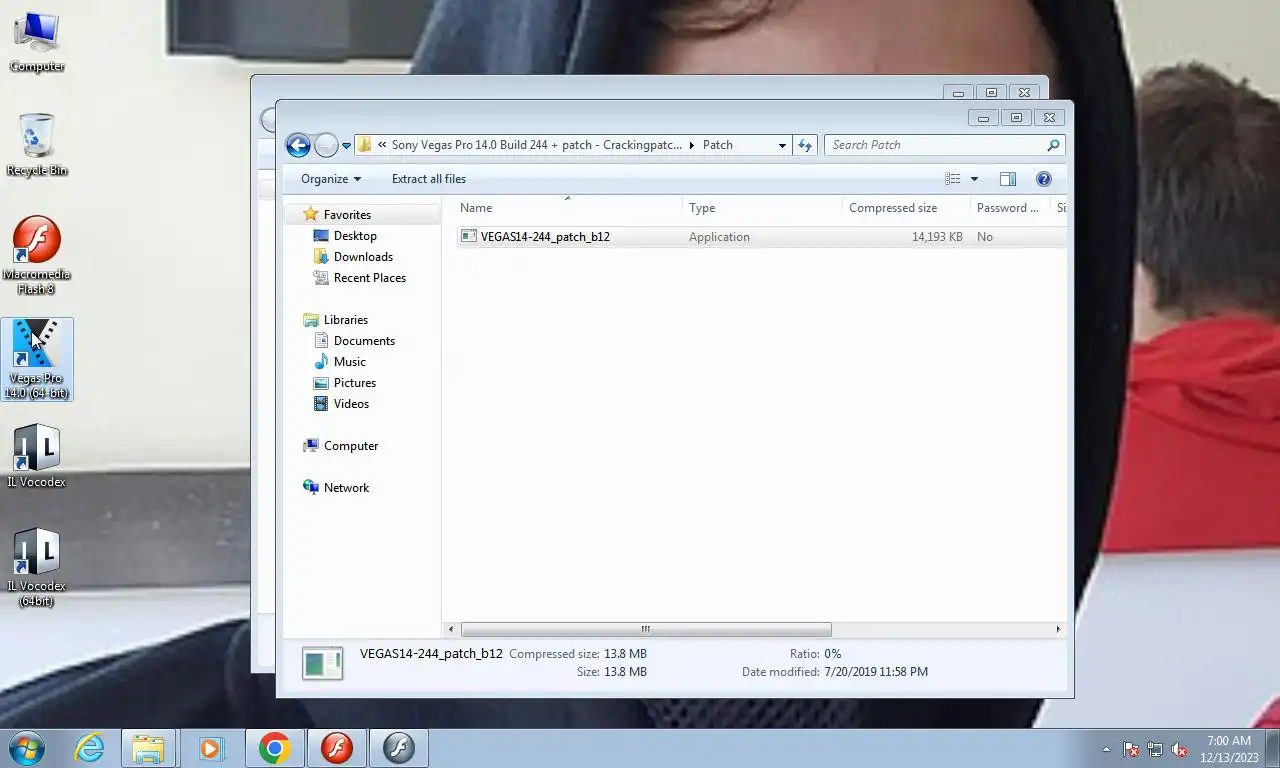Click the Action Center flag tray icon
This screenshot has width=1280, height=768.
tap(1131, 749)
